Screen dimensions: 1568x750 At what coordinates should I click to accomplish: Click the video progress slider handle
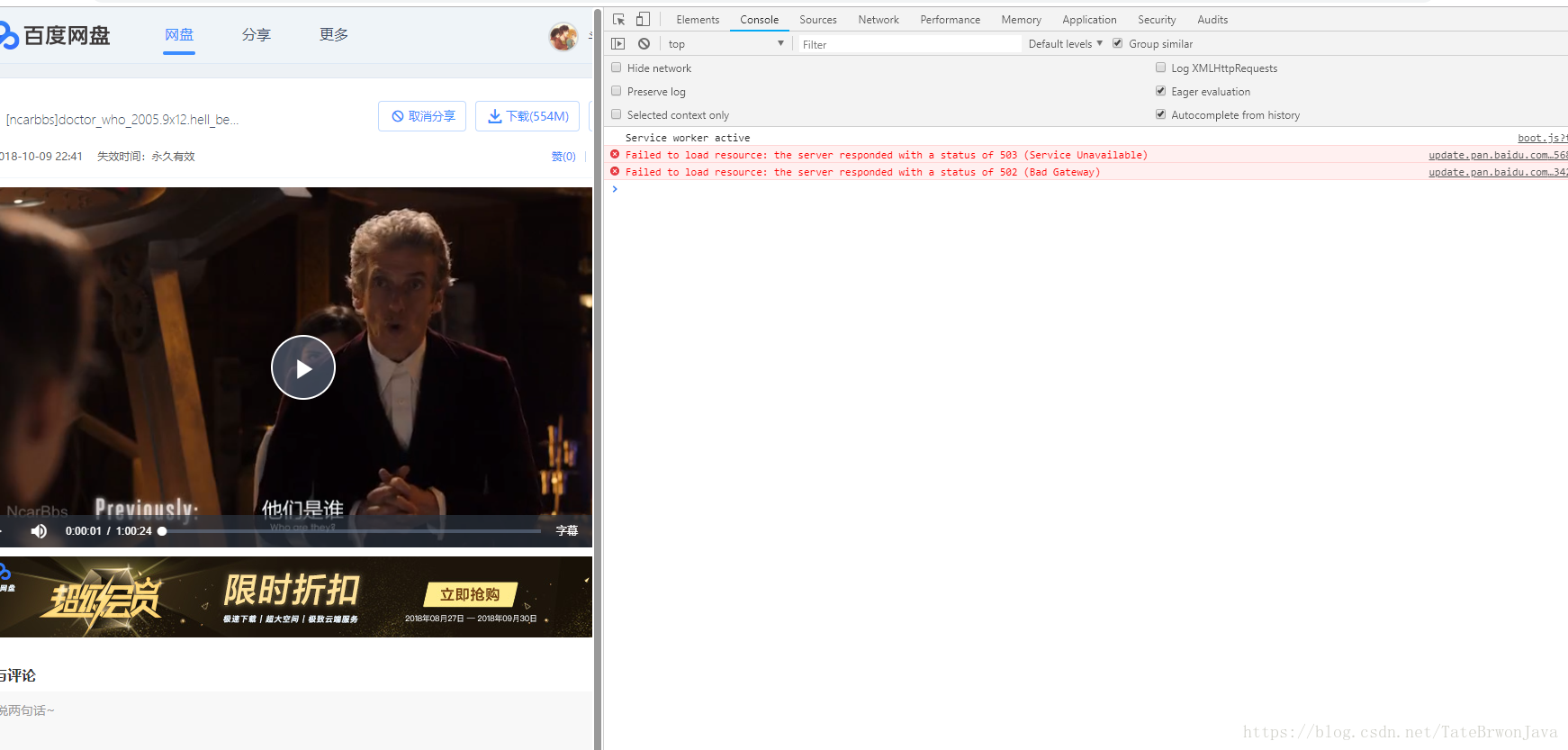[x=162, y=531]
